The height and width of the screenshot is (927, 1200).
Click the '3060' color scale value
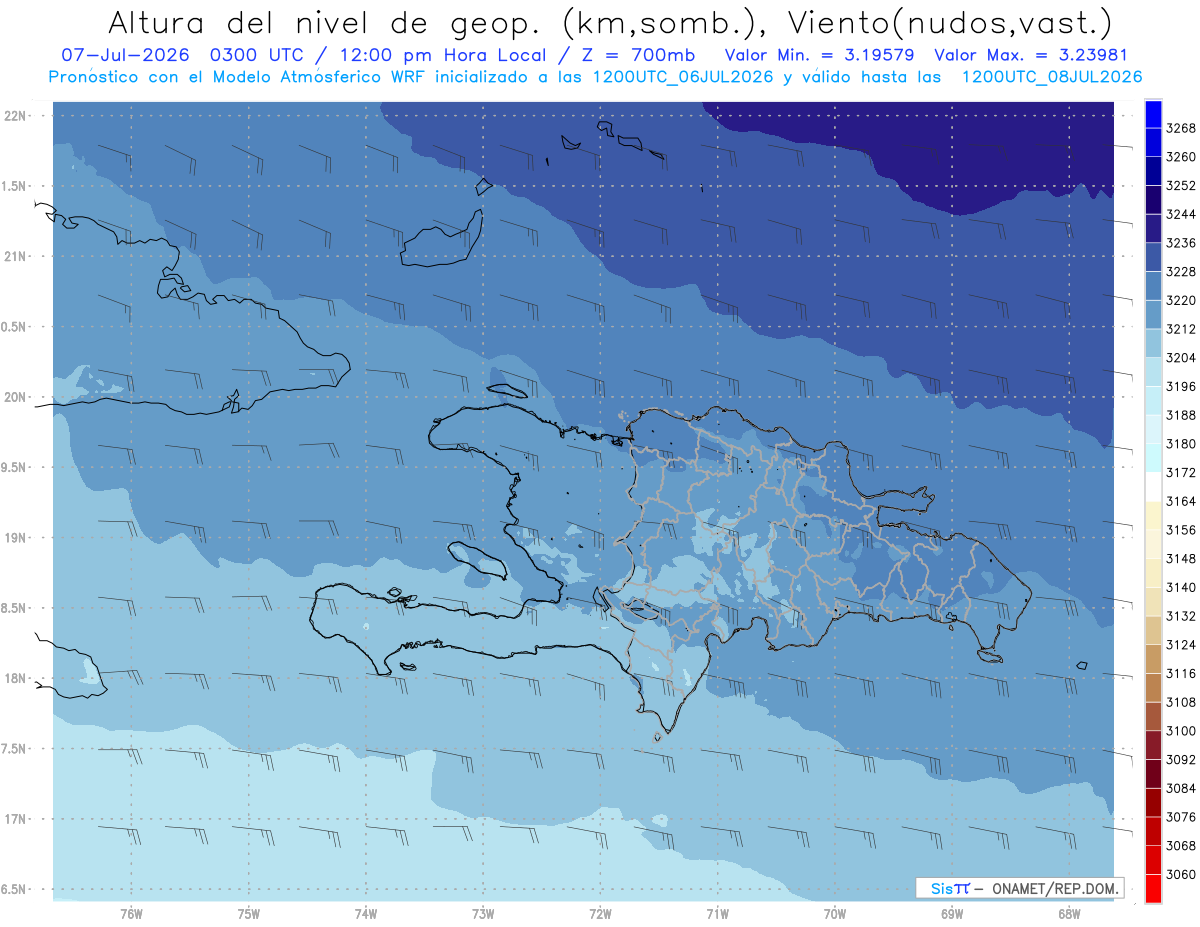click(1180, 874)
